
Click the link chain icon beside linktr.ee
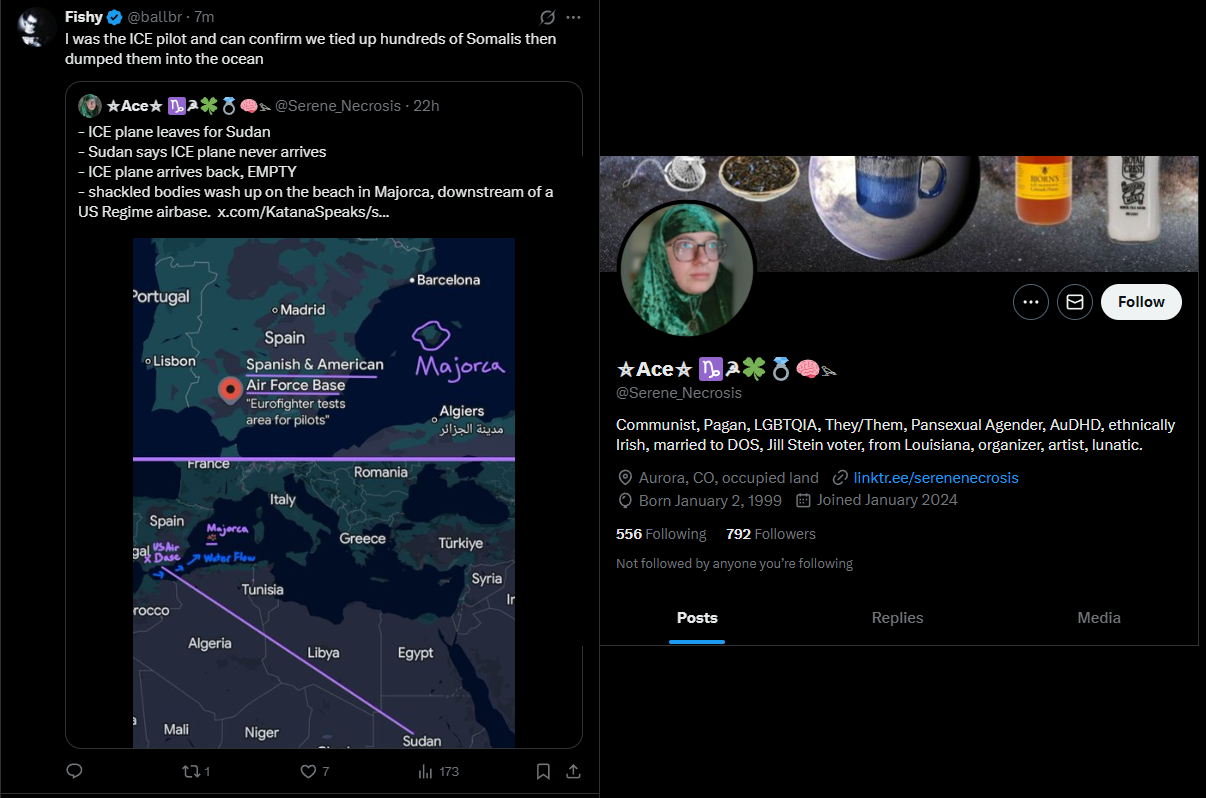click(x=840, y=477)
